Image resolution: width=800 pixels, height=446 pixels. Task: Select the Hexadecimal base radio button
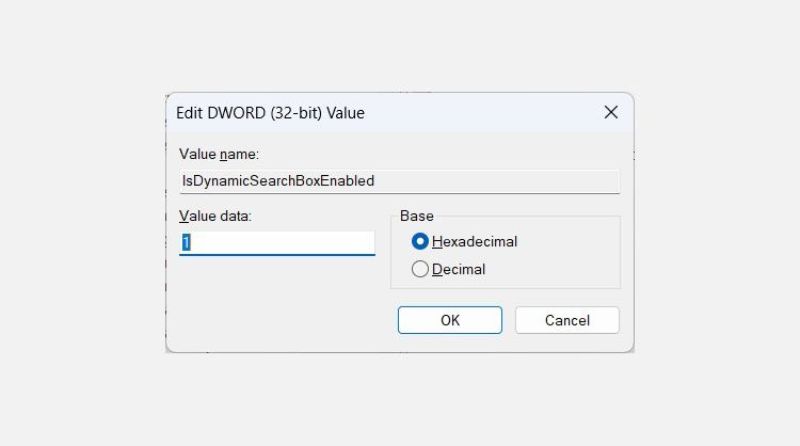point(421,241)
